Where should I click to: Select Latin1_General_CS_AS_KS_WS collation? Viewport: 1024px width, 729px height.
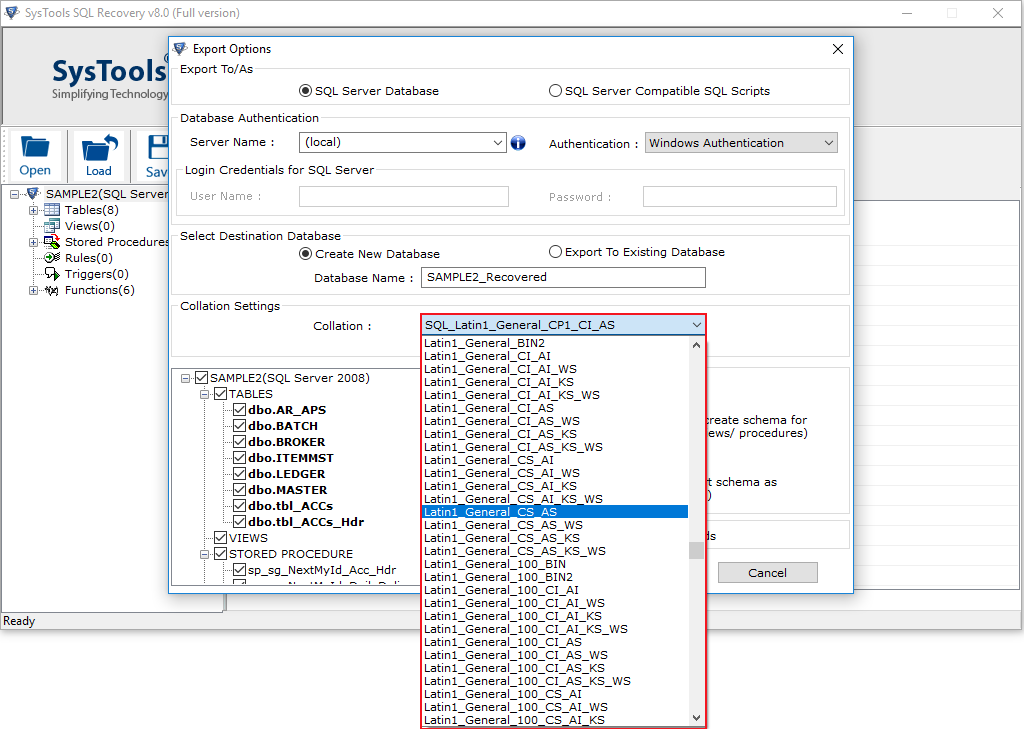point(555,551)
